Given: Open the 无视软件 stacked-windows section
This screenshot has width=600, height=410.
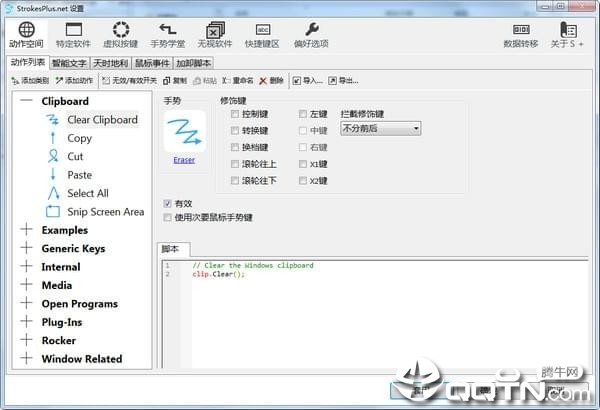Looking at the screenshot, I should [x=215, y=35].
